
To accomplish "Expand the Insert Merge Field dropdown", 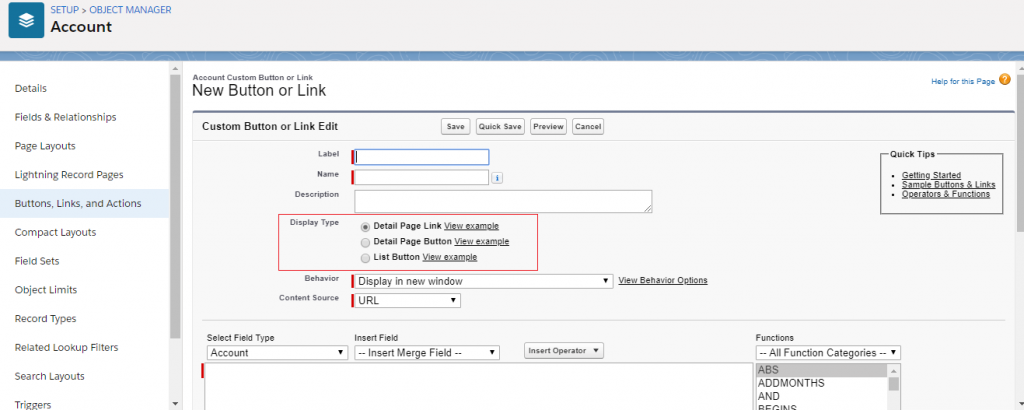I will coord(427,353).
